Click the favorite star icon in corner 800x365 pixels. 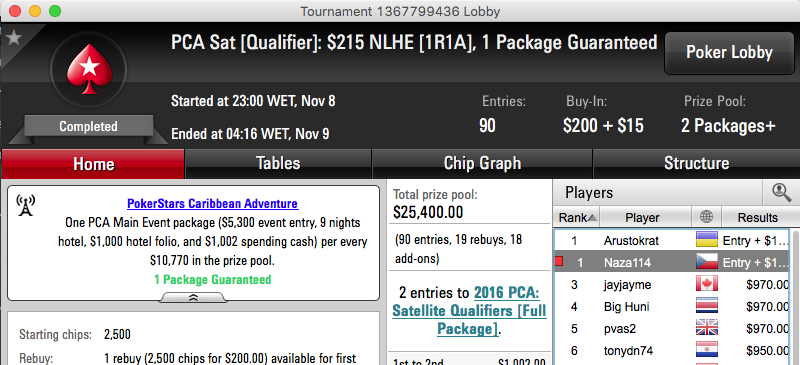coord(13,38)
